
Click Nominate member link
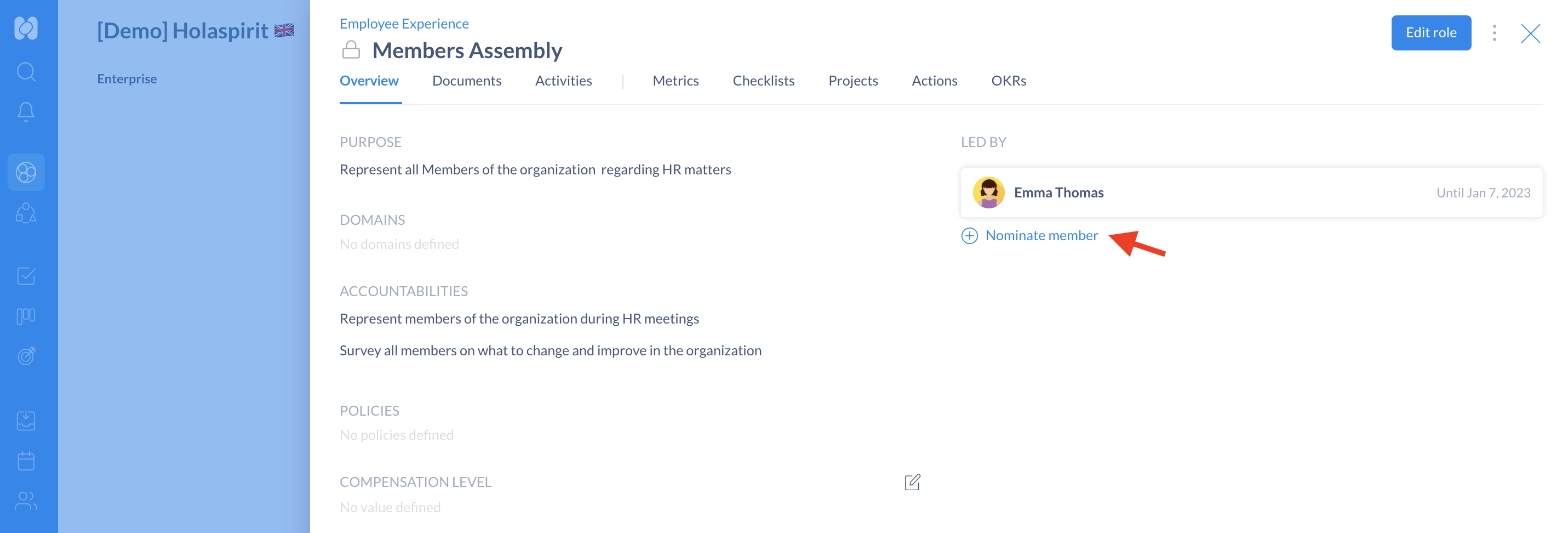1041,236
